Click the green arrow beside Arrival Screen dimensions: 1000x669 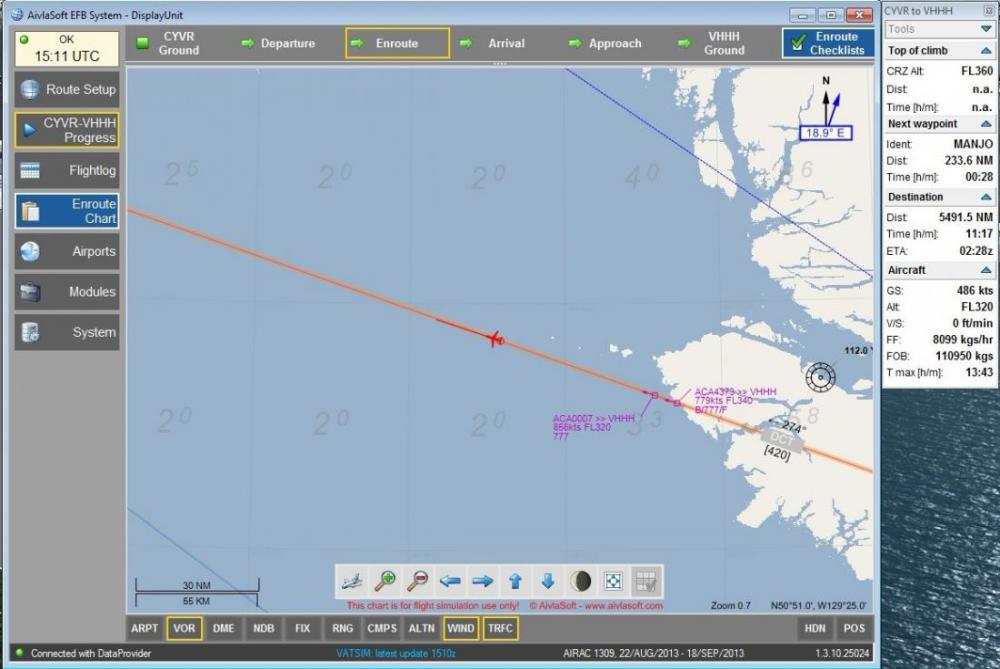tap(466, 43)
